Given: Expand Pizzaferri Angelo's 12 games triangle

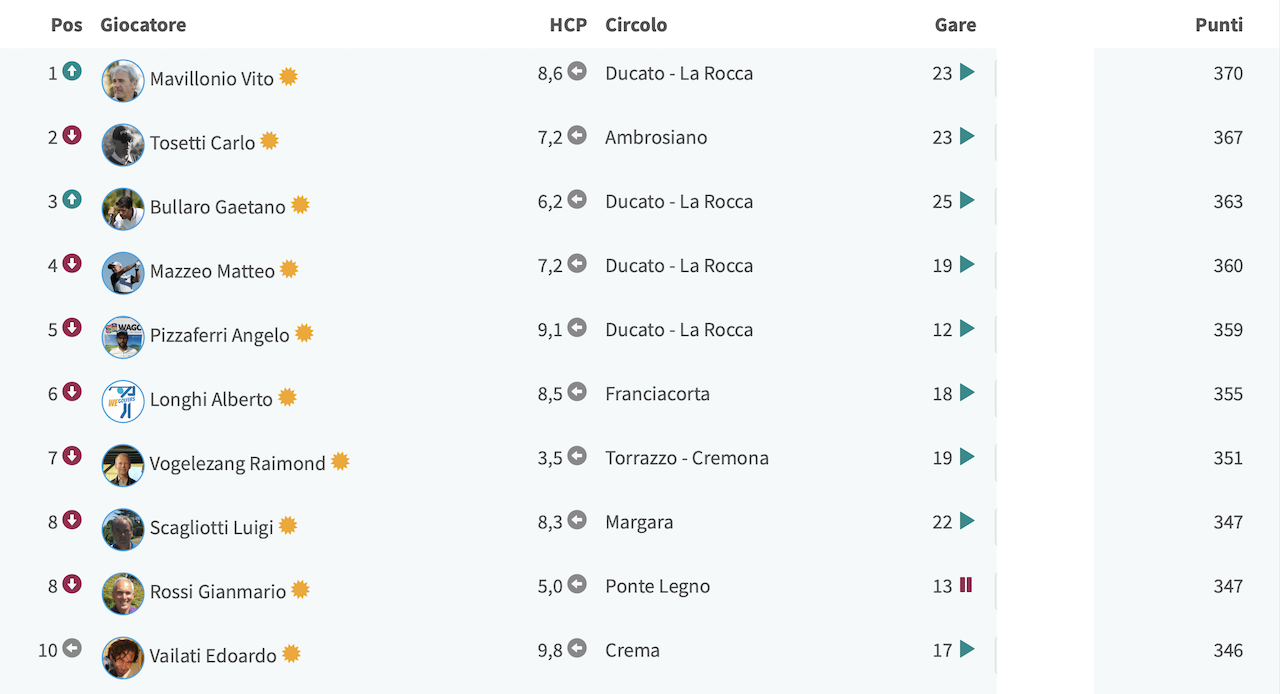Looking at the screenshot, I should point(967,328).
